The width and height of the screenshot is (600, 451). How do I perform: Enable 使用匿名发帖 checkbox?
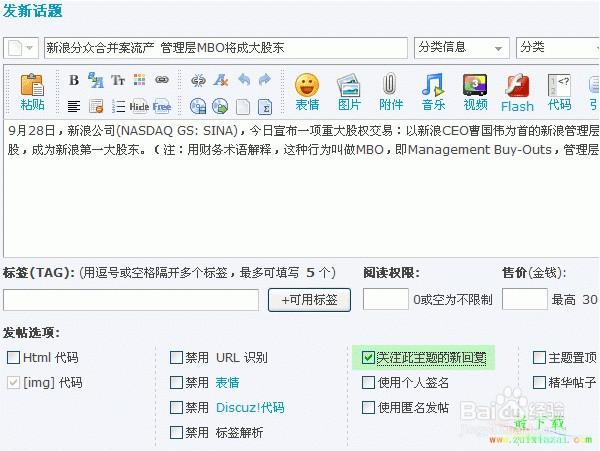tap(368, 407)
